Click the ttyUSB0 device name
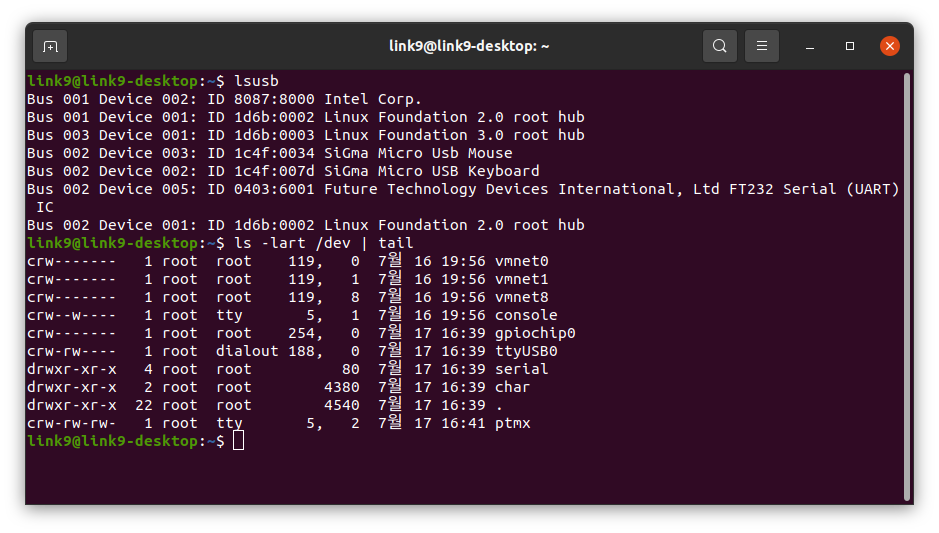Screen dimensions: 939x533 [x=526, y=351]
